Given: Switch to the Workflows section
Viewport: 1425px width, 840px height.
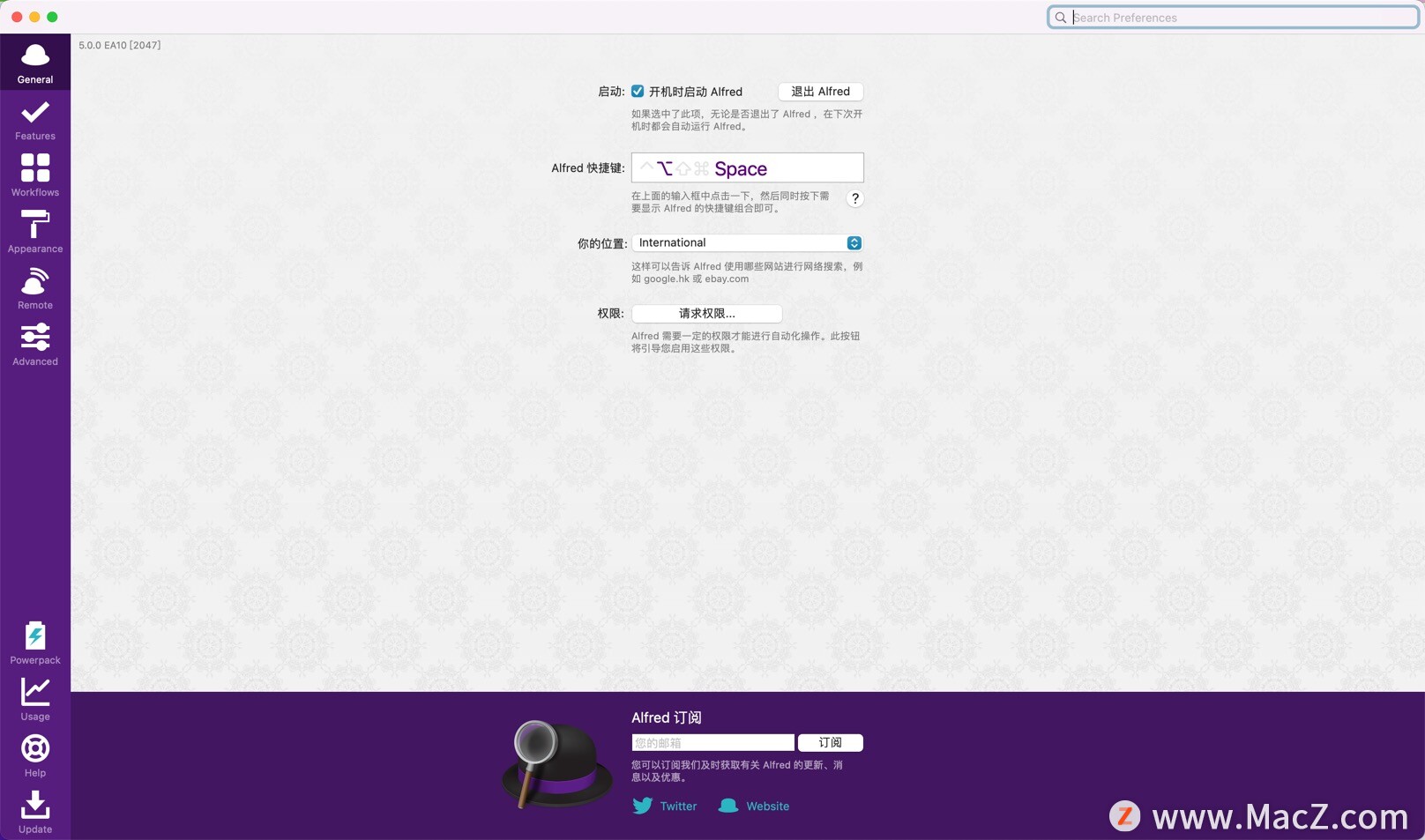Looking at the screenshot, I should 35,175.
